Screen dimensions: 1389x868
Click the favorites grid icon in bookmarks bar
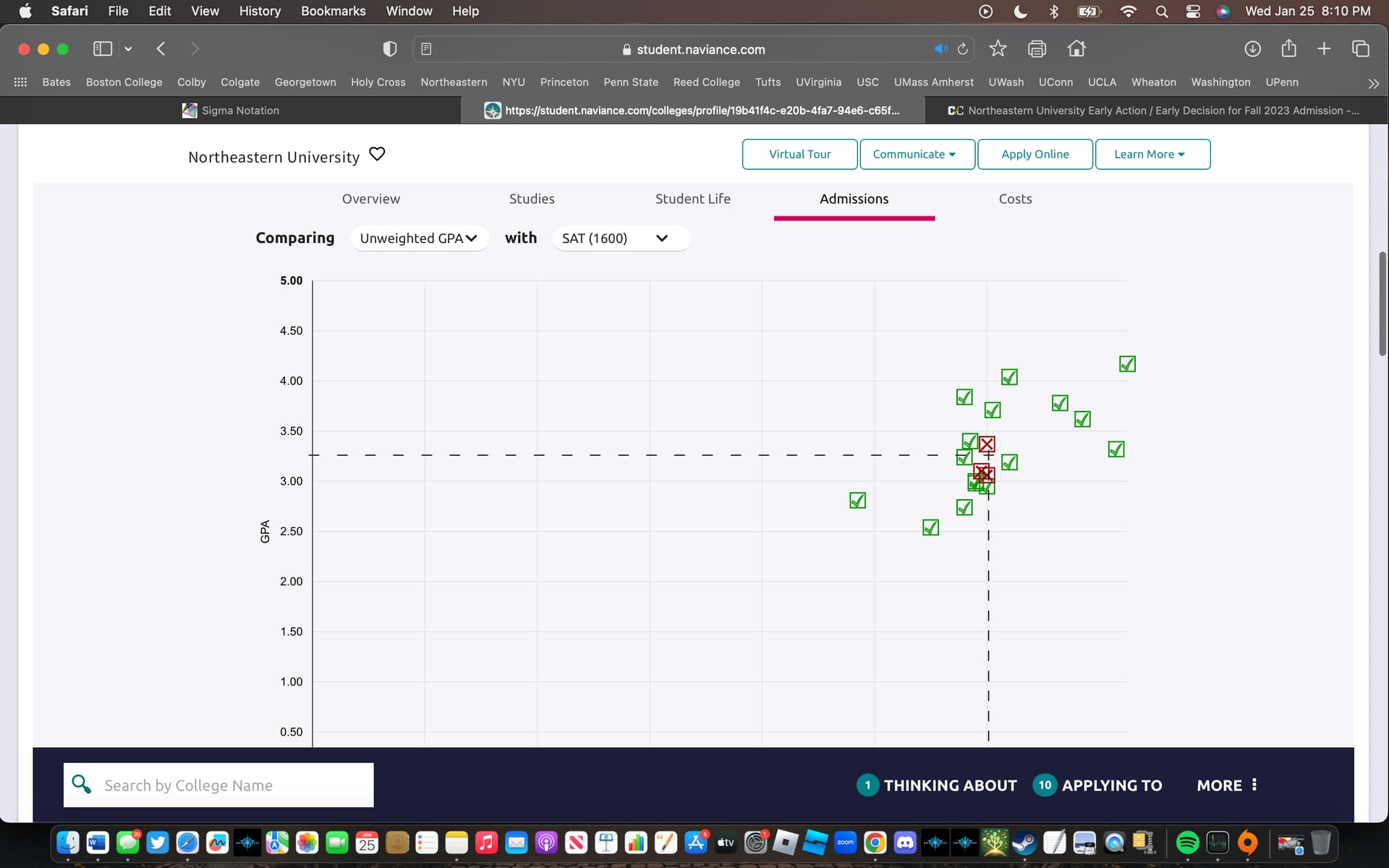[x=20, y=82]
